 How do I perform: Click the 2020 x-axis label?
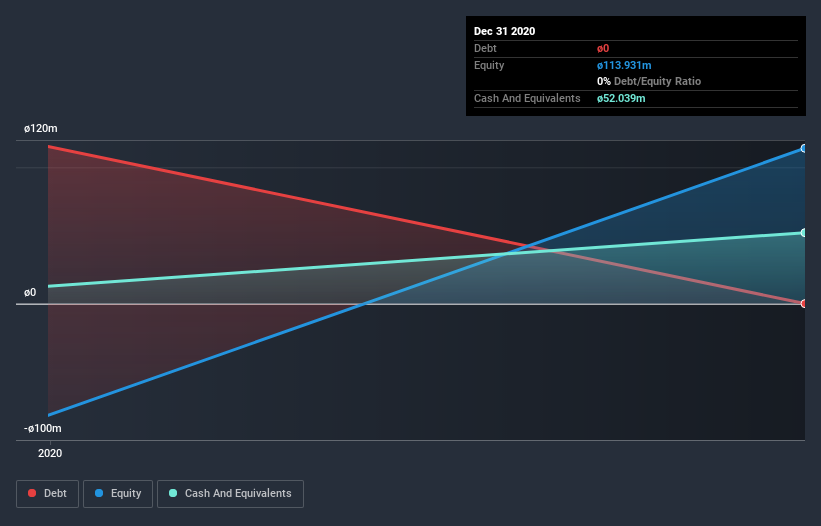pos(50,453)
